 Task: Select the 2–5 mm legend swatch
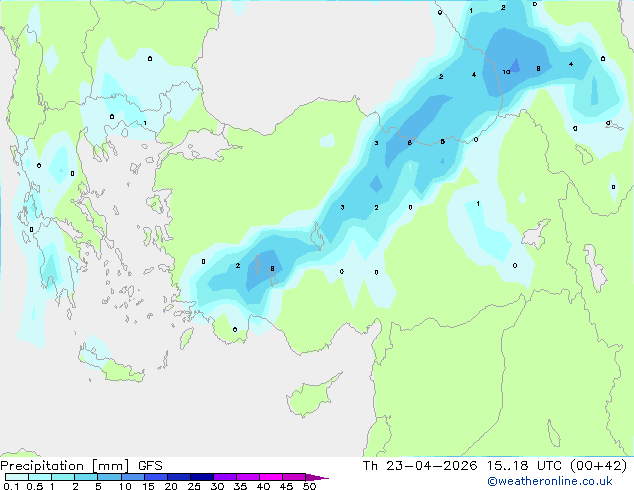coord(86,477)
